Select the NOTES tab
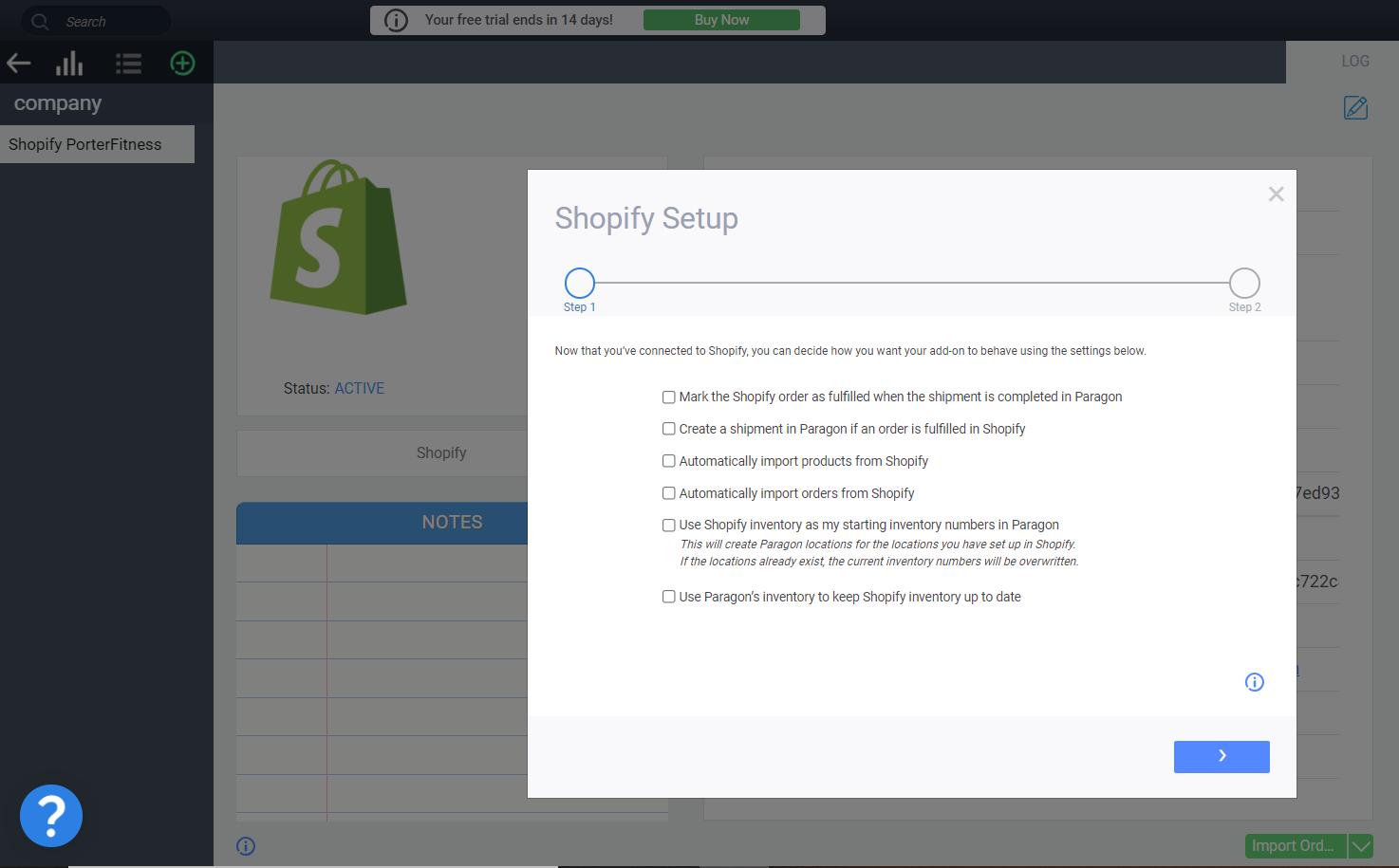 pyautogui.click(x=452, y=523)
